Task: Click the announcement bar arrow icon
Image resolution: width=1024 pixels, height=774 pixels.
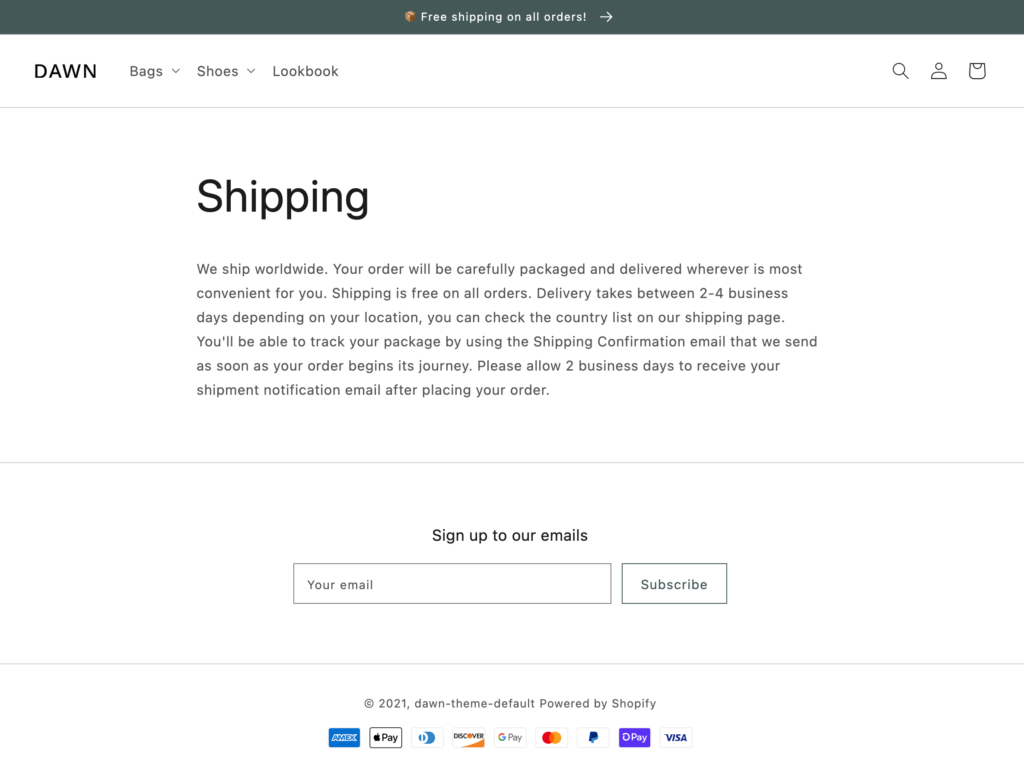Action: 606,17
